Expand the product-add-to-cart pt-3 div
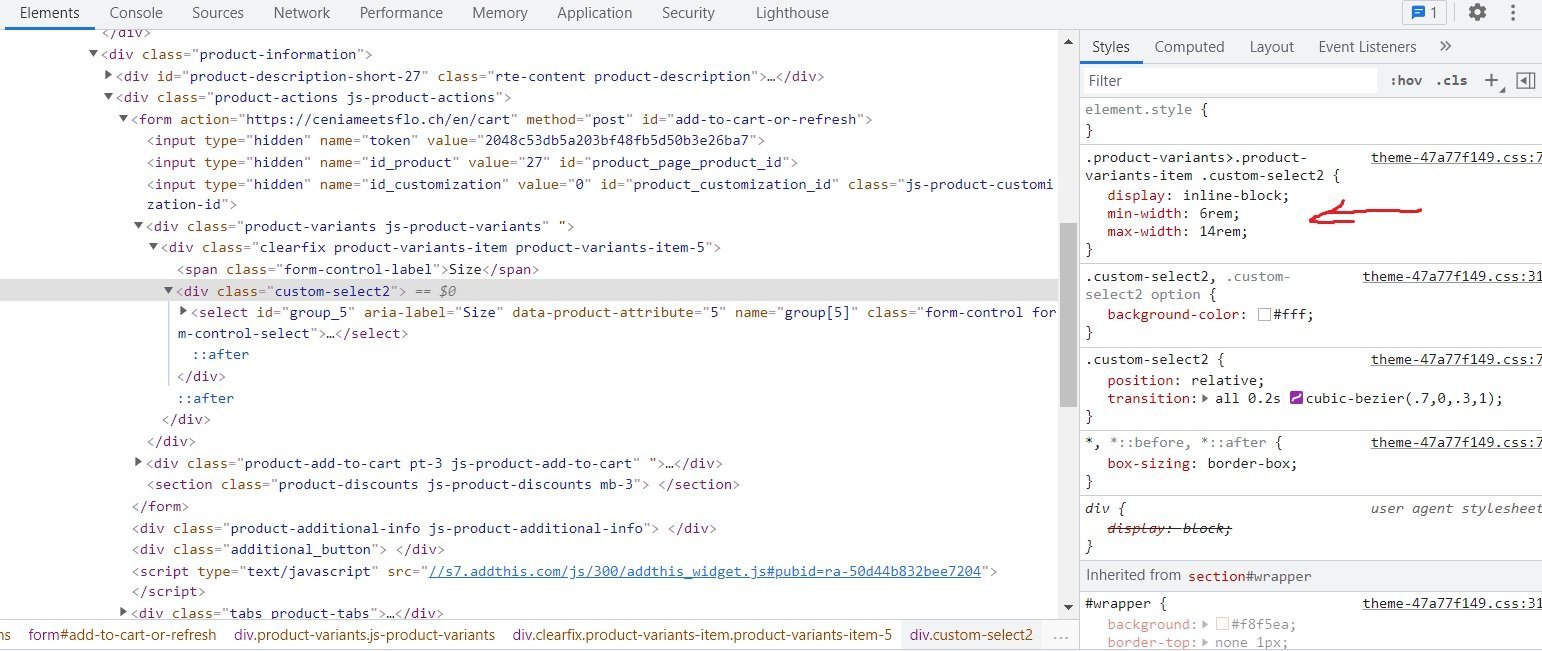1542x651 pixels. coord(138,463)
